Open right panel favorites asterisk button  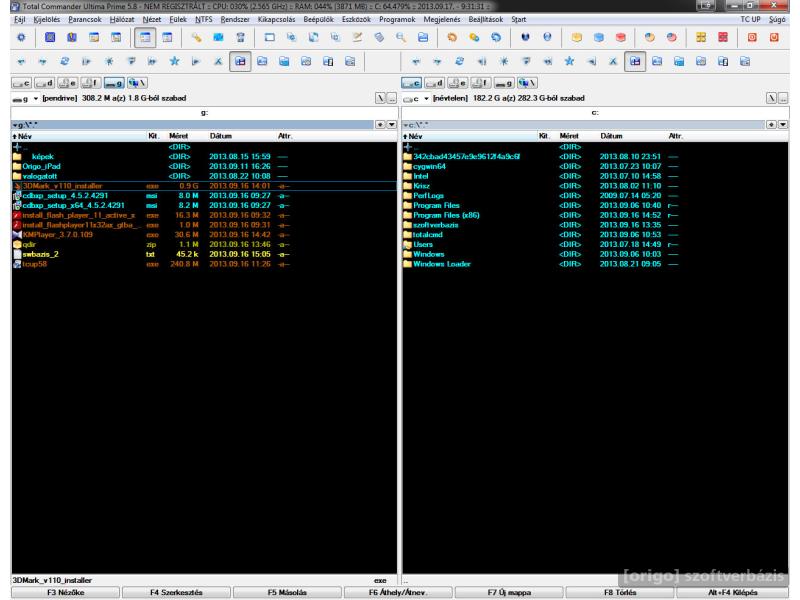(771, 124)
